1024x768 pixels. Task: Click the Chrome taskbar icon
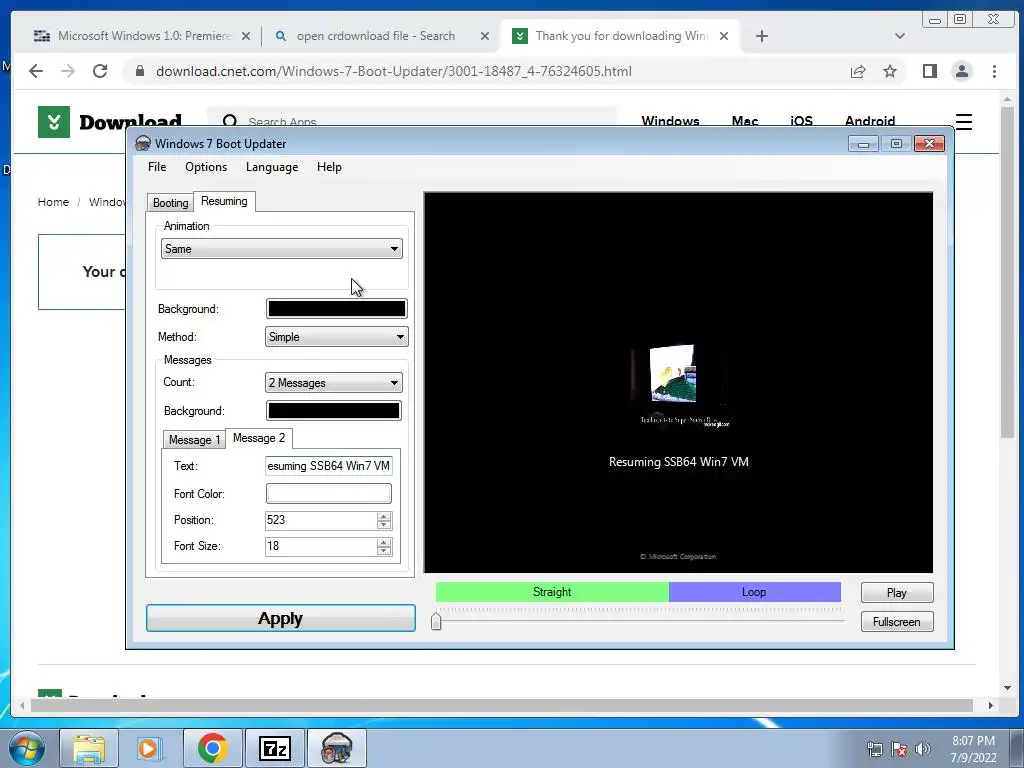(212, 748)
